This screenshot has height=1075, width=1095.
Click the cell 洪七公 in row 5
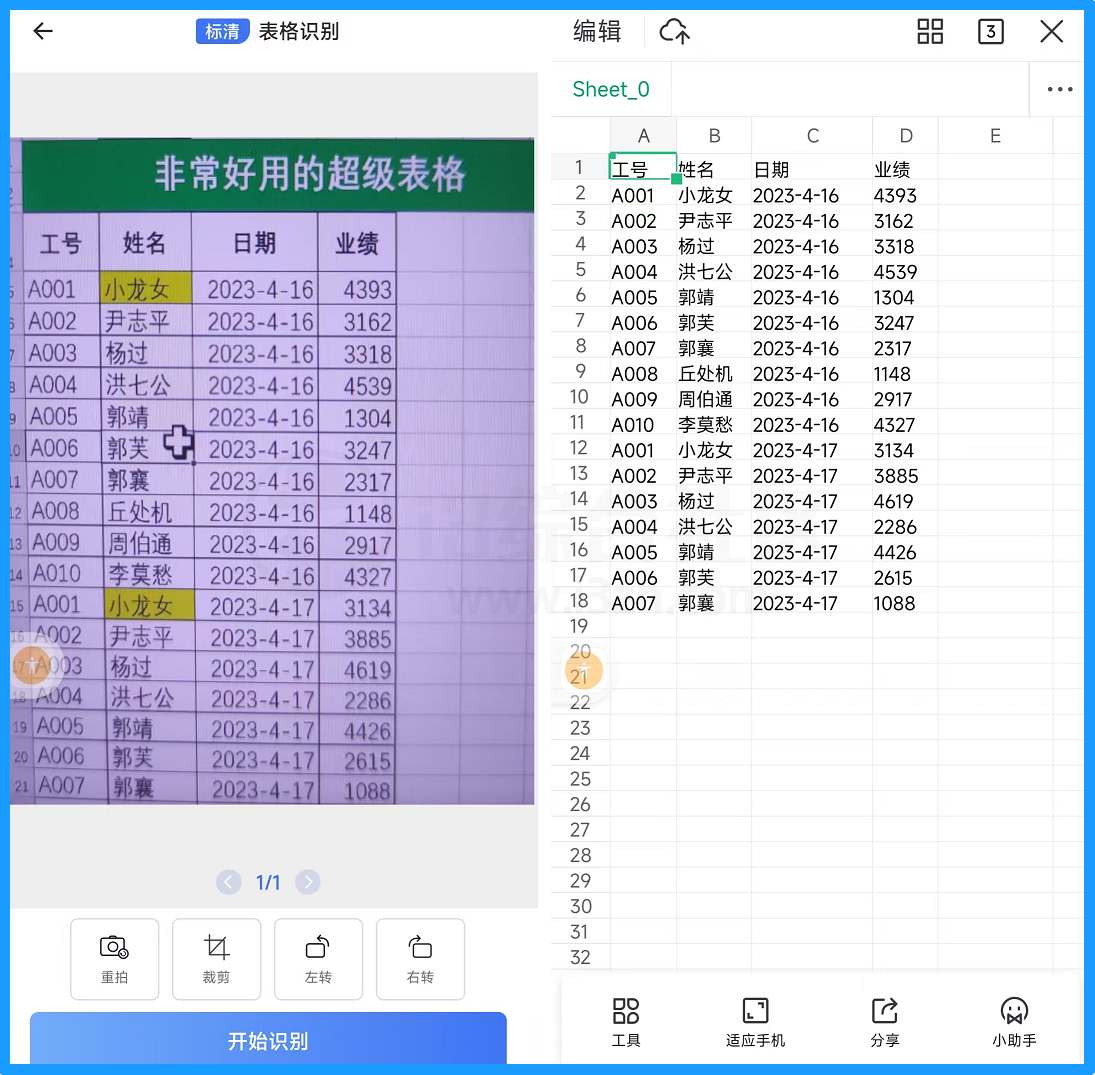click(x=714, y=272)
